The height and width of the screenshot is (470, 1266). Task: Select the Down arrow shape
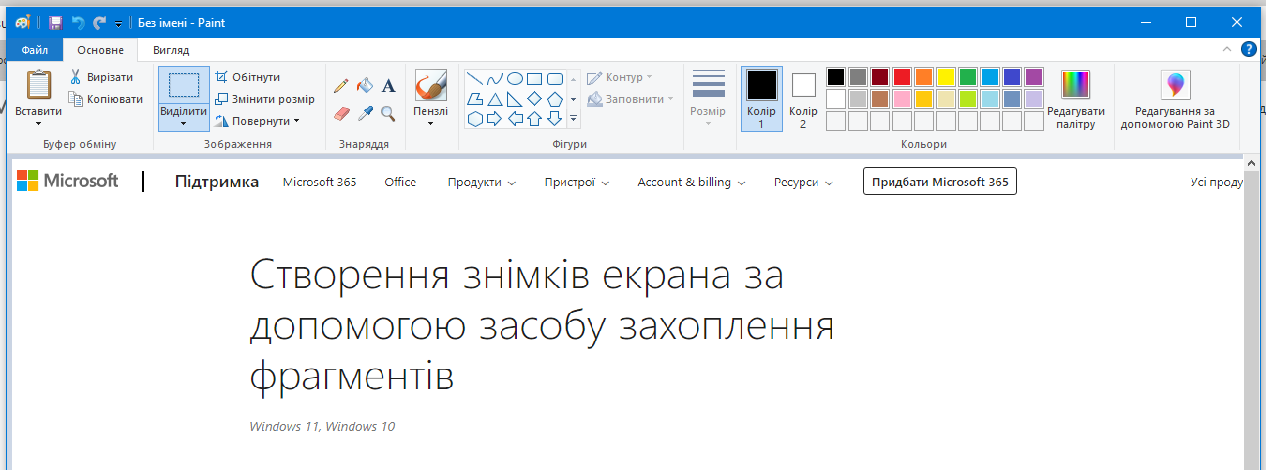pyautogui.click(x=555, y=119)
